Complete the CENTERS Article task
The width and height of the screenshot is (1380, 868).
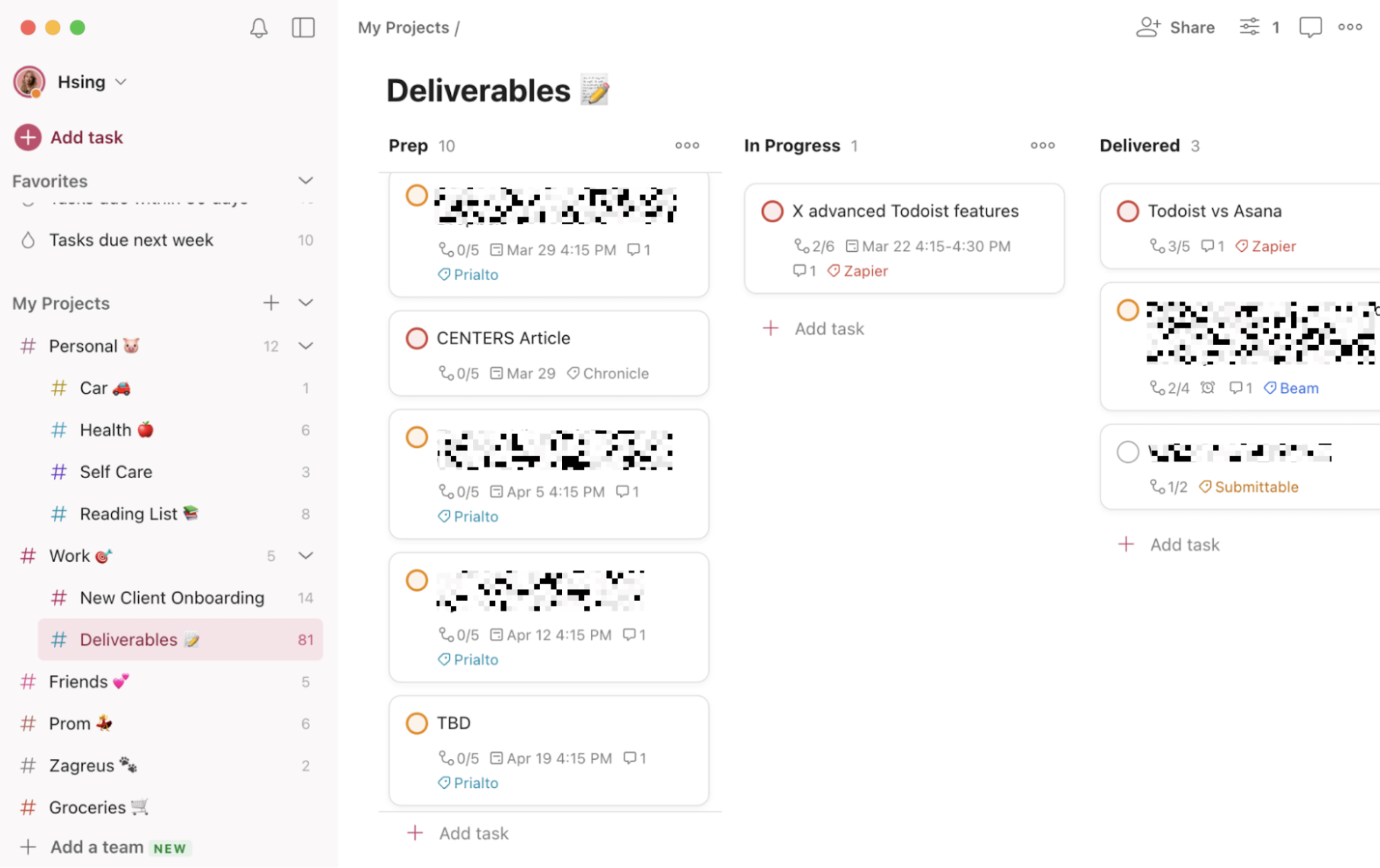point(416,338)
